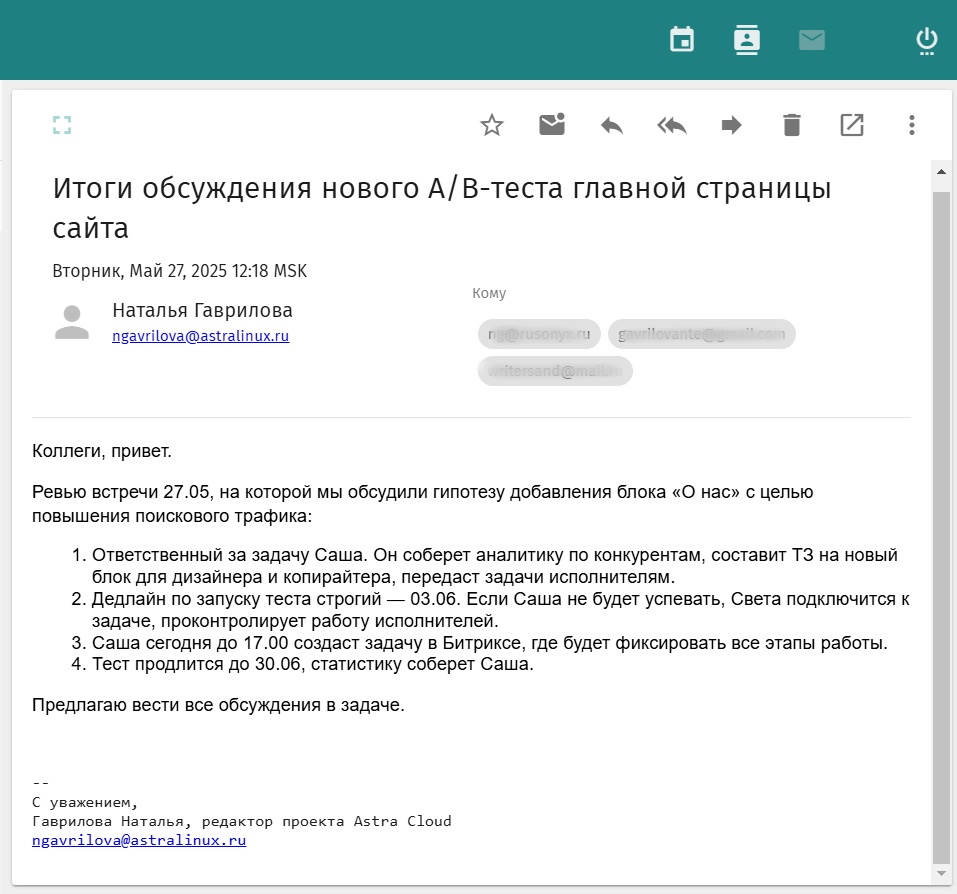
Task: Click the date Вторник, Май 27, 2025 12:18 MSK
Action: [x=179, y=270]
